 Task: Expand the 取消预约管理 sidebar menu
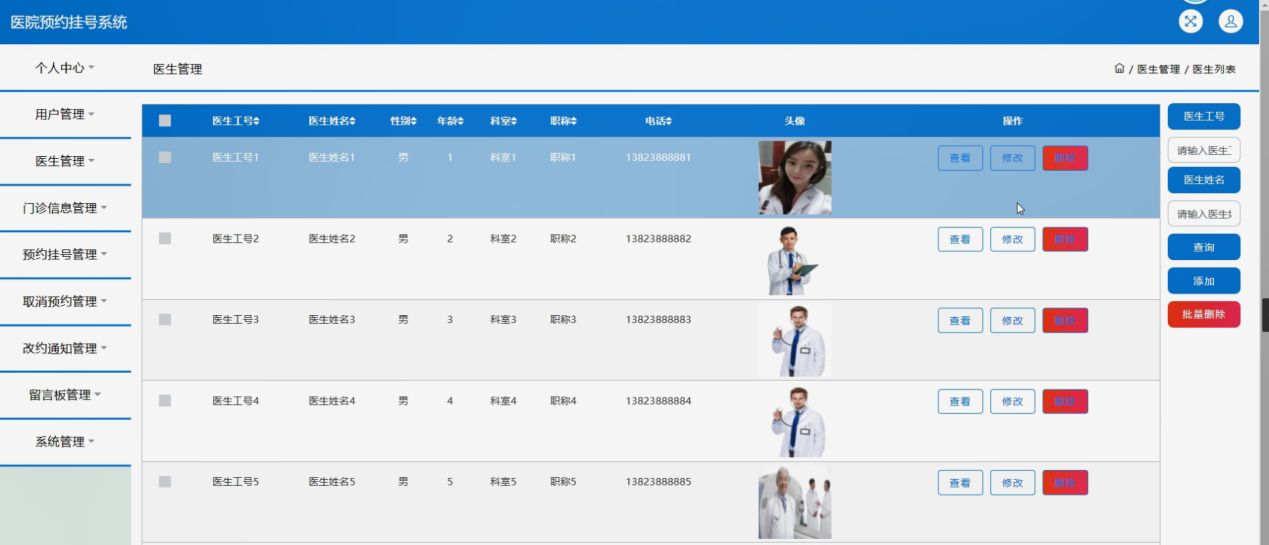click(65, 301)
